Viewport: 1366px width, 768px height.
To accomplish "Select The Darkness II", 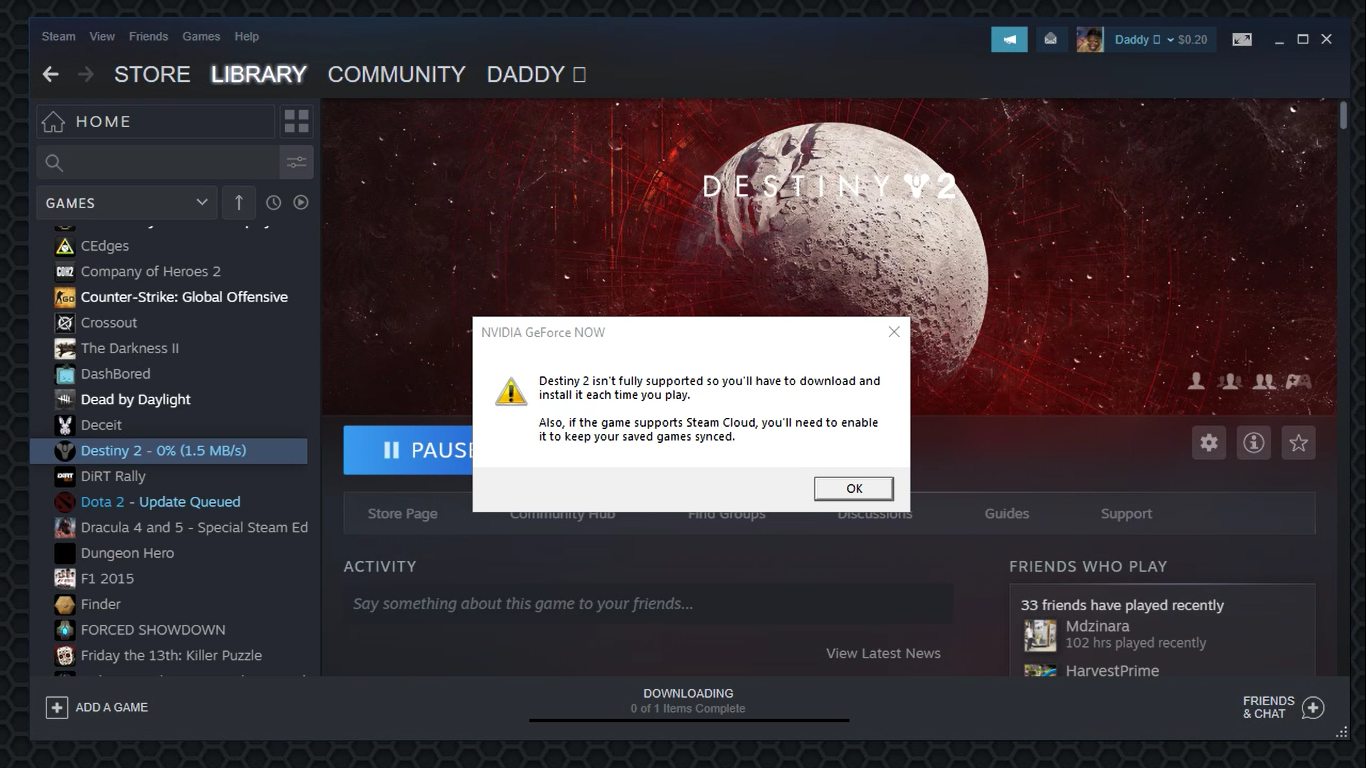I will 130,348.
